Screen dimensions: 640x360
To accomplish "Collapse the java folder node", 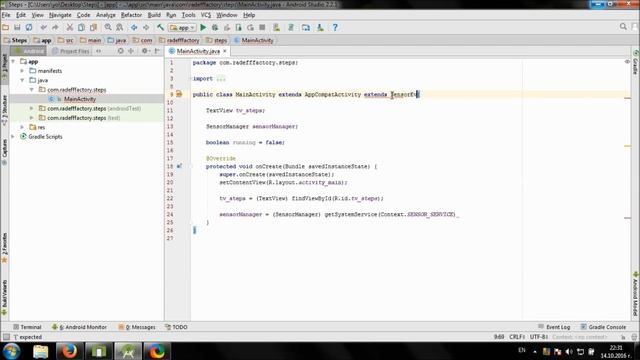I will click(22, 80).
